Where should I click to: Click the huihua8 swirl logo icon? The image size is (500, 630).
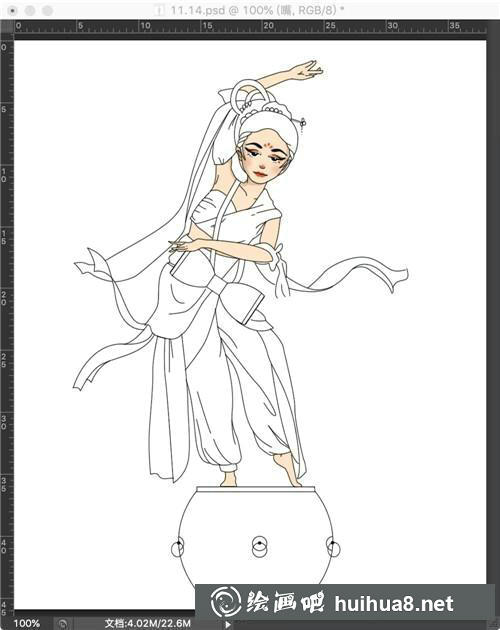(x=225, y=602)
